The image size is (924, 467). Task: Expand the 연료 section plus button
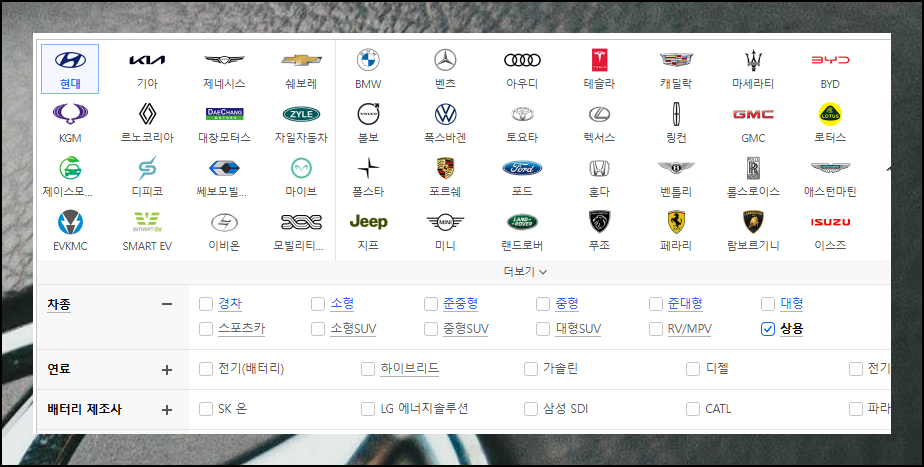(x=167, y=370)
